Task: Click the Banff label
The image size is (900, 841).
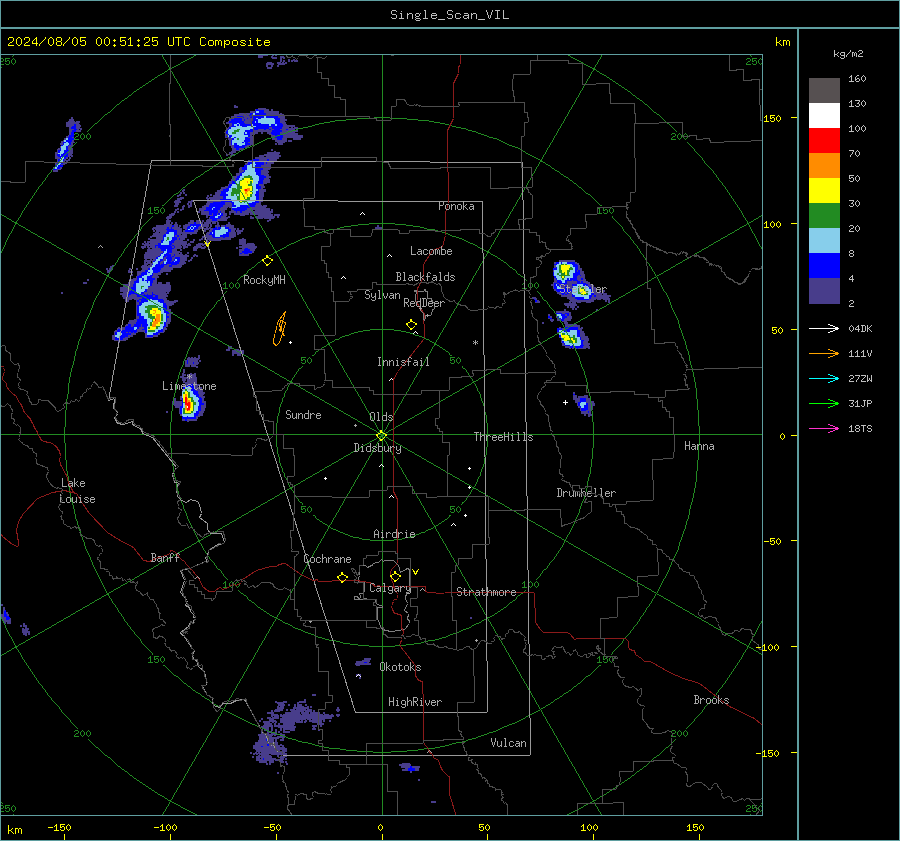Action: tap(165, 557)
